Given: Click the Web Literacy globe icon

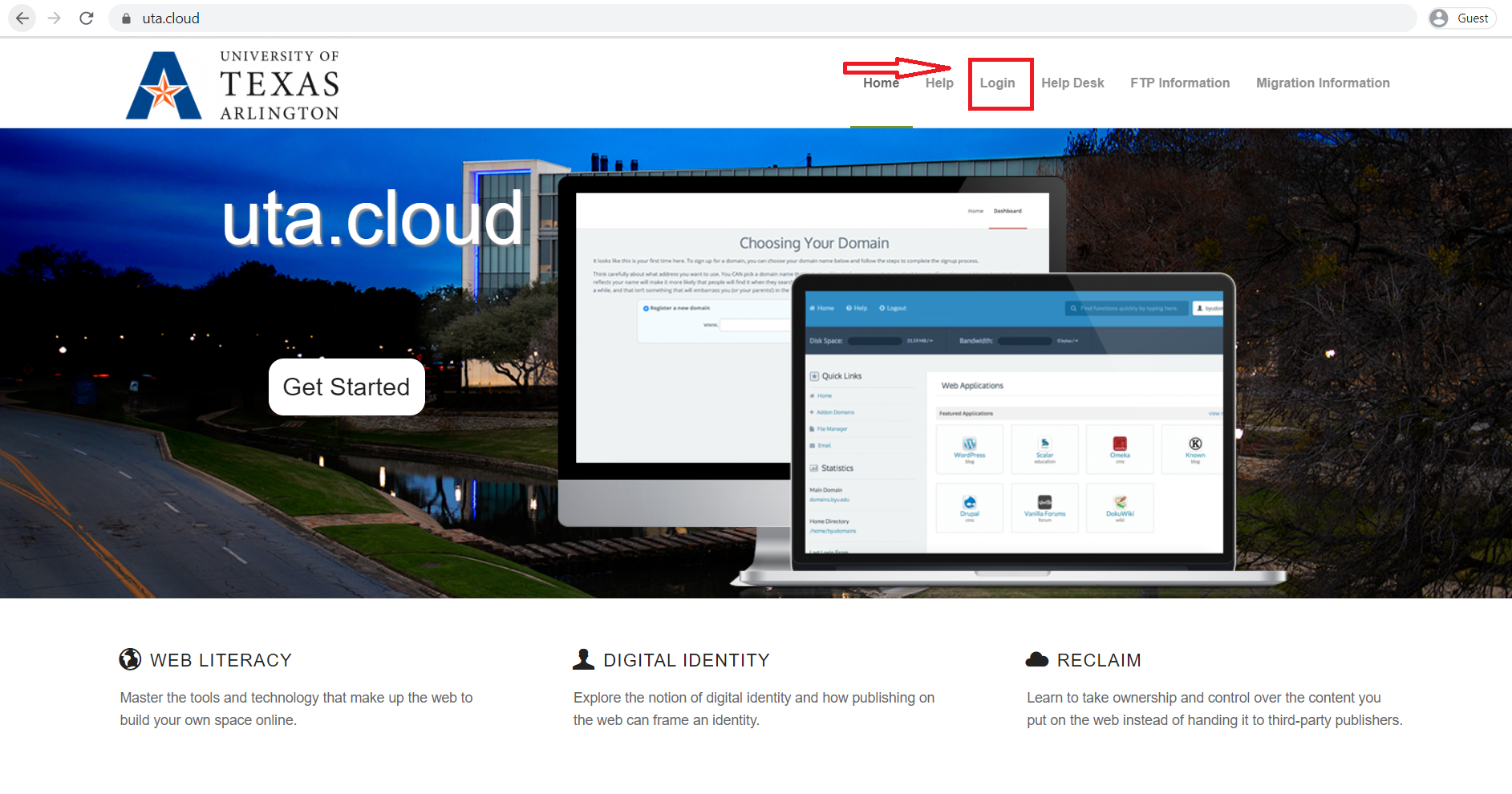Looking at the screenshot, I should tap(130, 659).
